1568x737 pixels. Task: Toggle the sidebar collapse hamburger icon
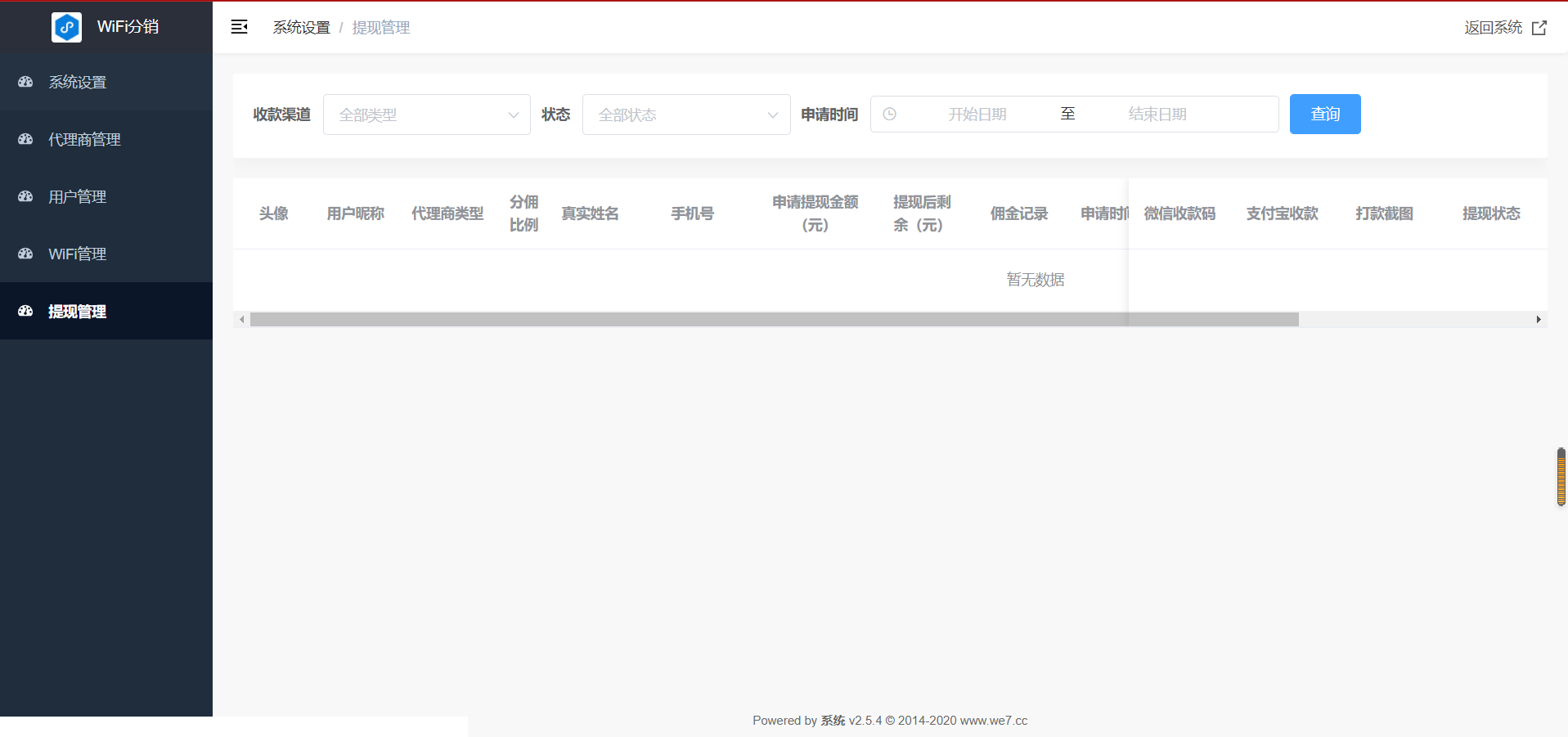pyautogui.click(x=239, y=27)
